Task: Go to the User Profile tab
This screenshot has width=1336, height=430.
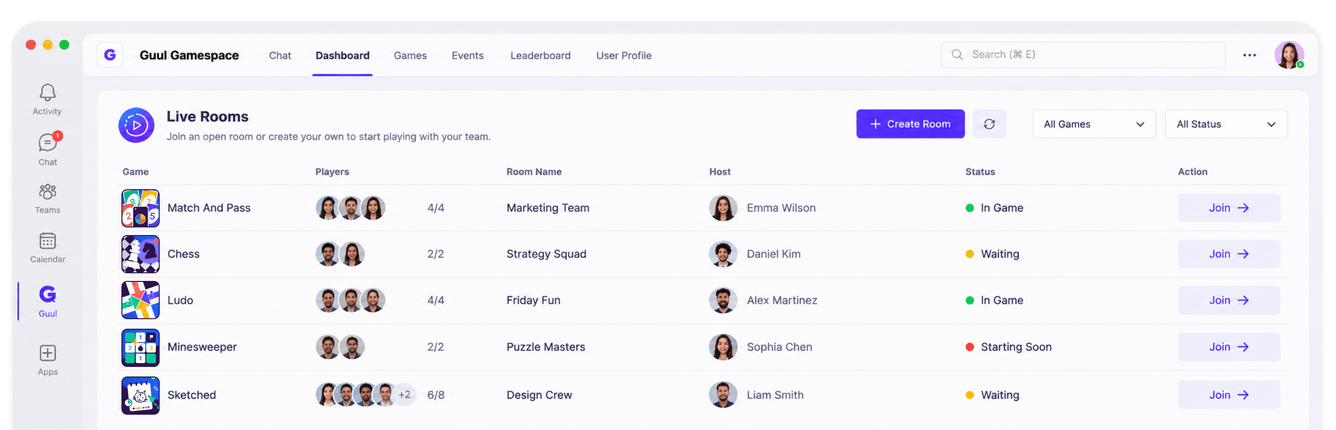Action: tap(624, 56)
